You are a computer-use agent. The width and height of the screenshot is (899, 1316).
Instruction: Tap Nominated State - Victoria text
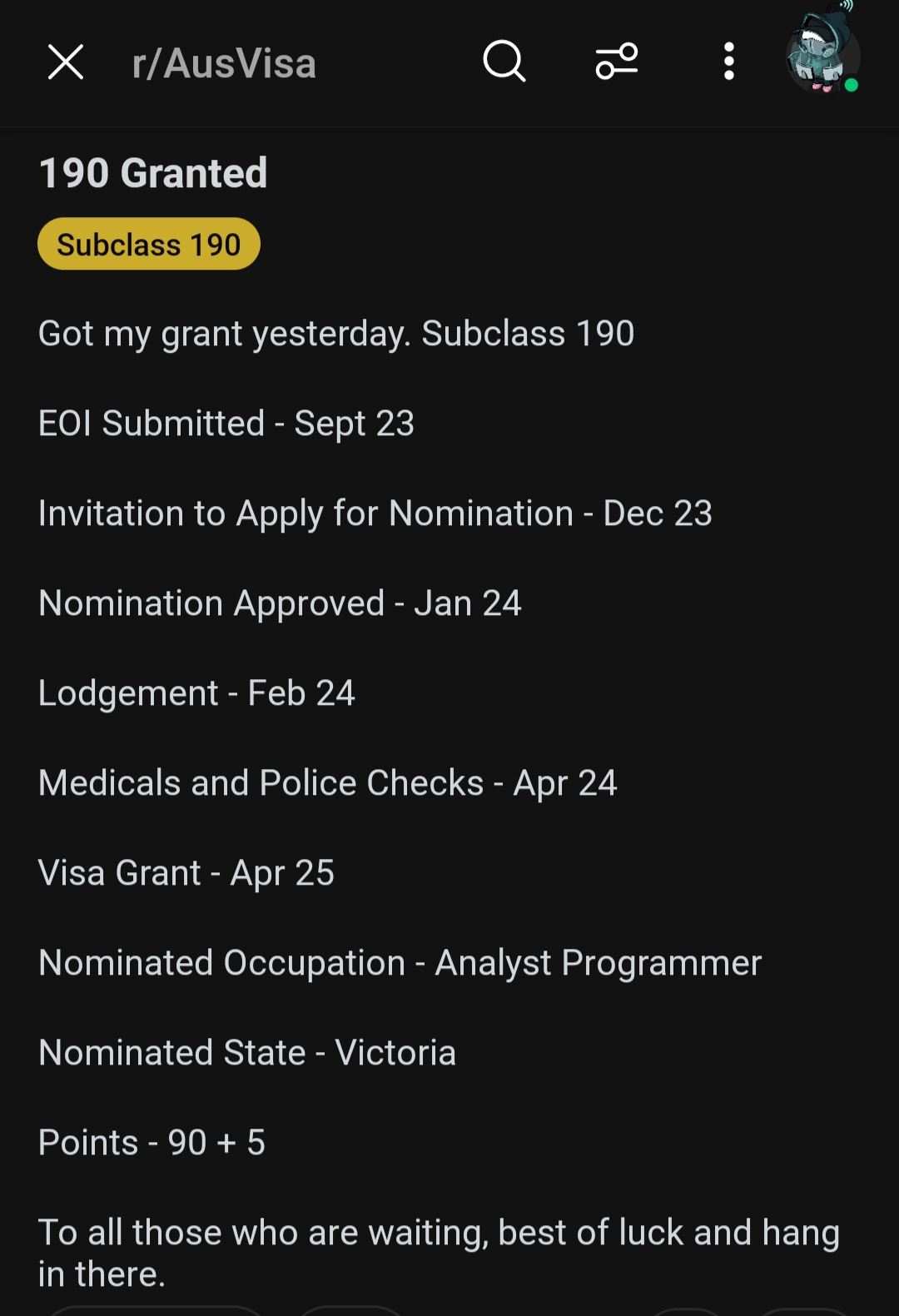tap(247, 1053)
